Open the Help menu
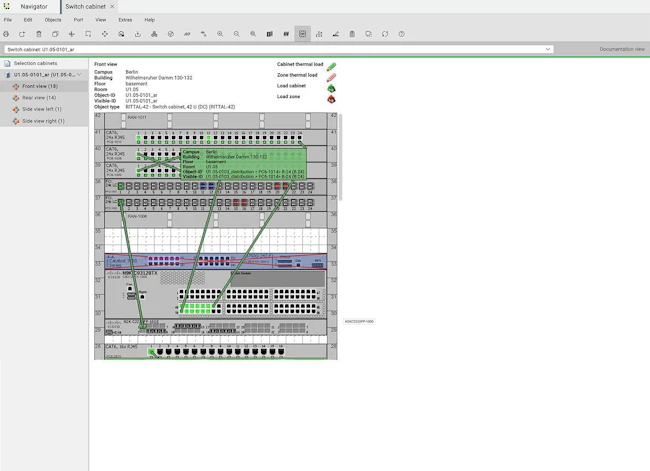The width and height of the screenshot is (650, 471). 150,19
